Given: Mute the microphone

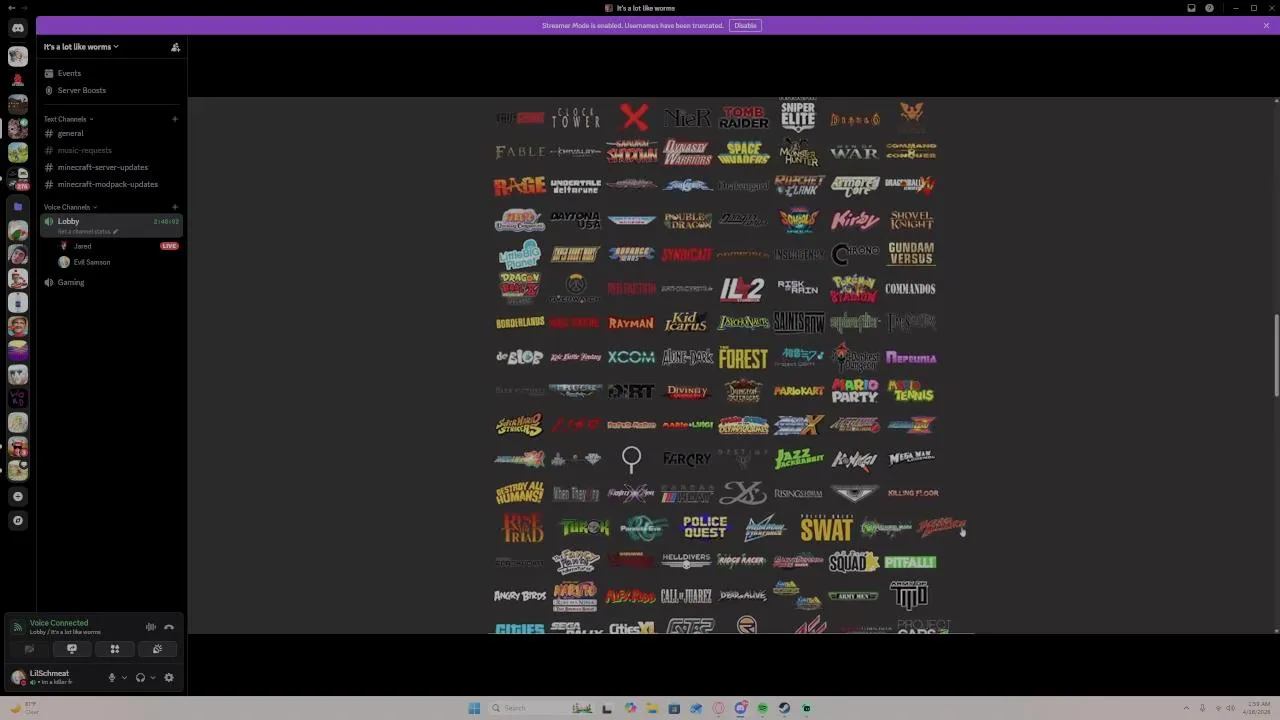Looking at the screenshot, I should tap(112, 677).
